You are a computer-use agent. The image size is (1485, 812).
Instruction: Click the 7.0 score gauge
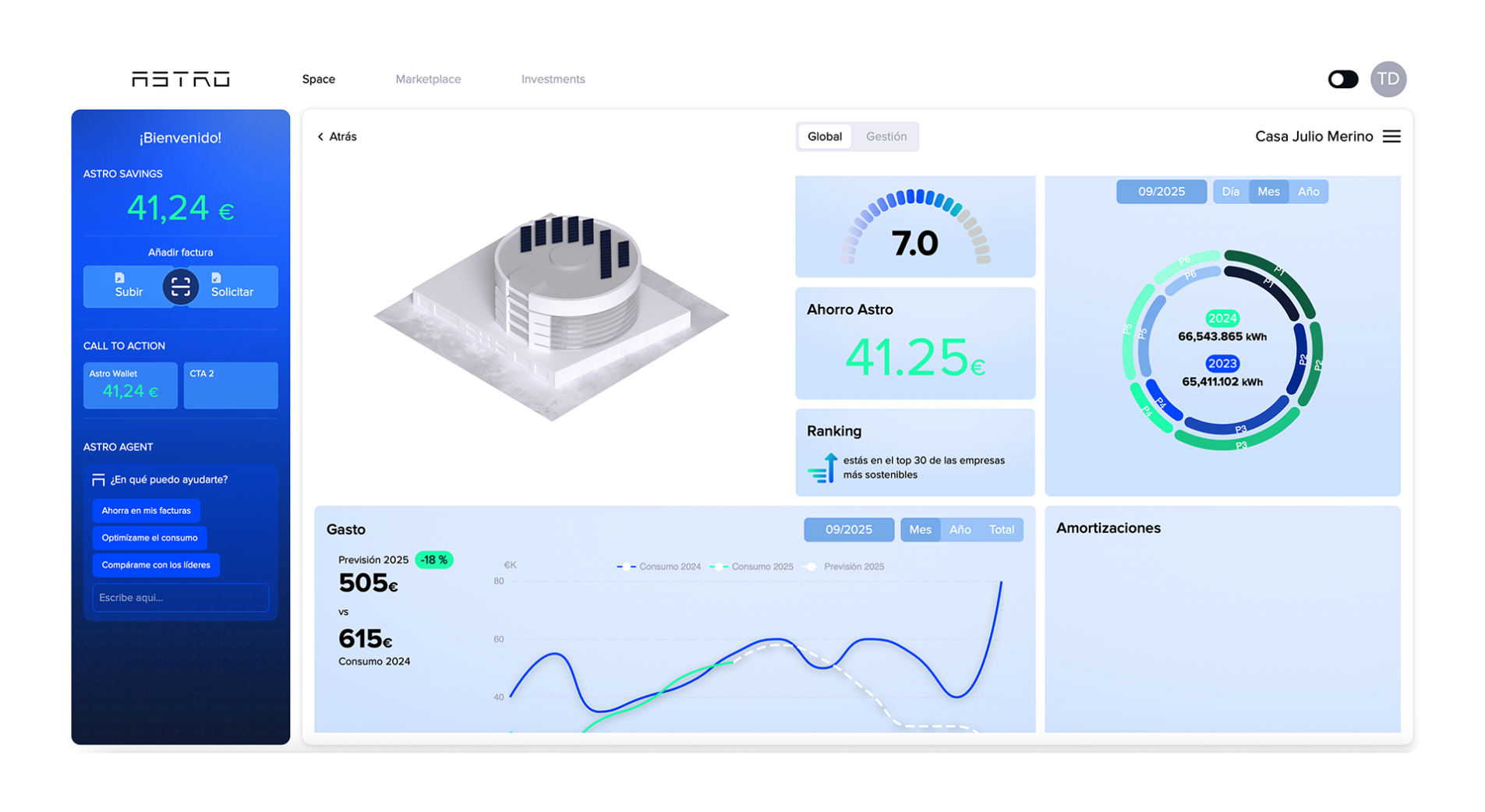914,228
